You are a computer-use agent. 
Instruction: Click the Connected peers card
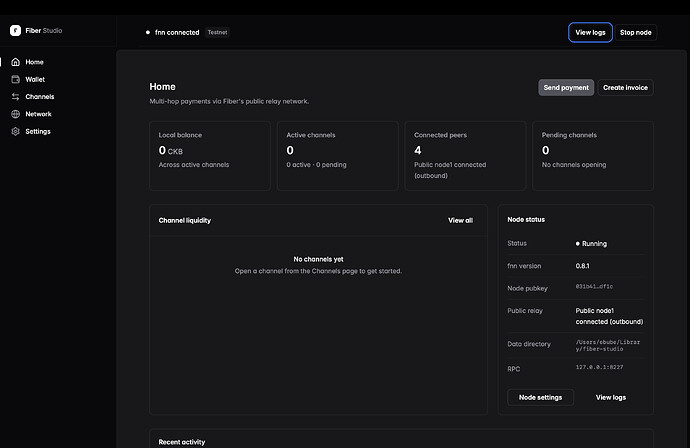465,156
